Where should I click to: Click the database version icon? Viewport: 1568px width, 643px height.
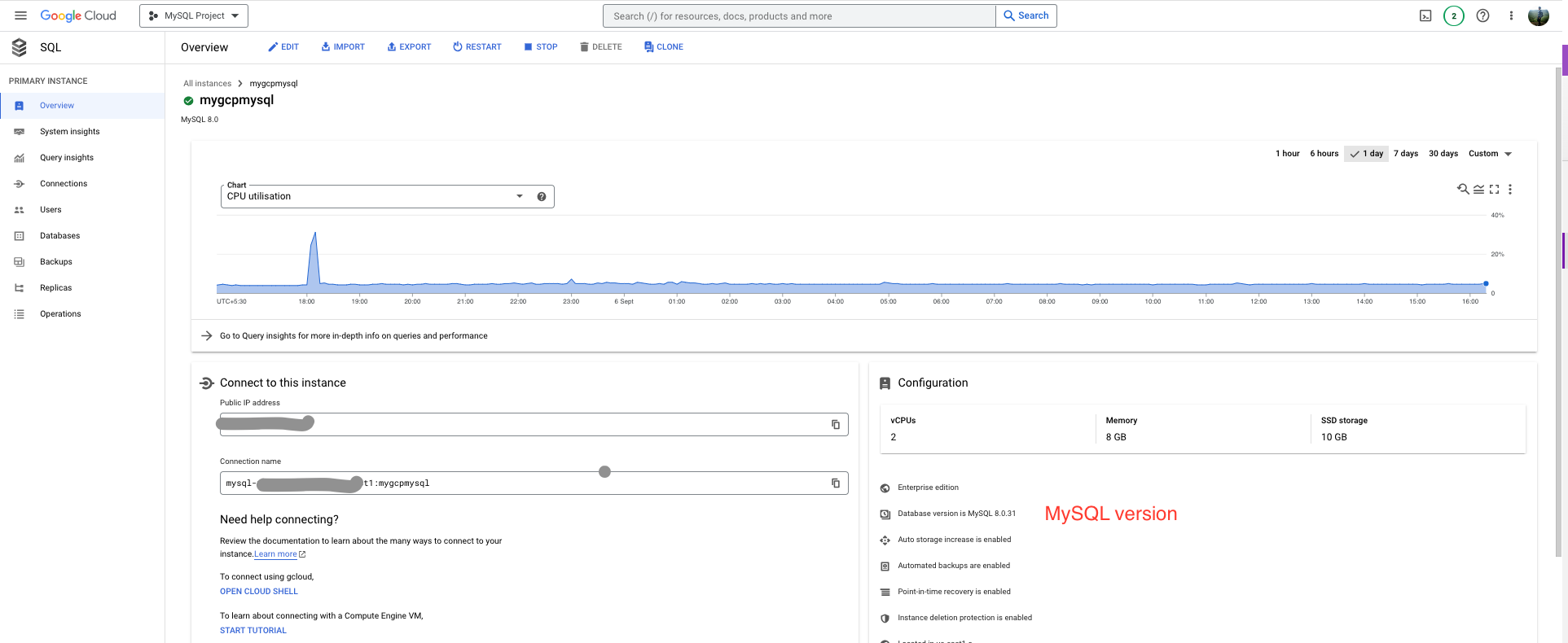(x=885, y=514)
